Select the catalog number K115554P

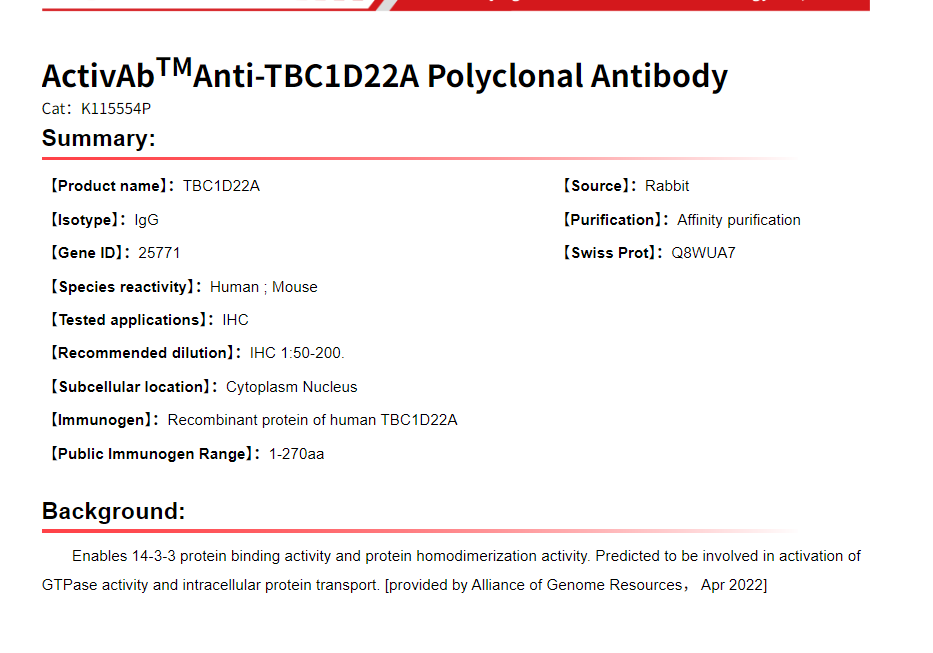pyautogui.click(x=116, y=109)
